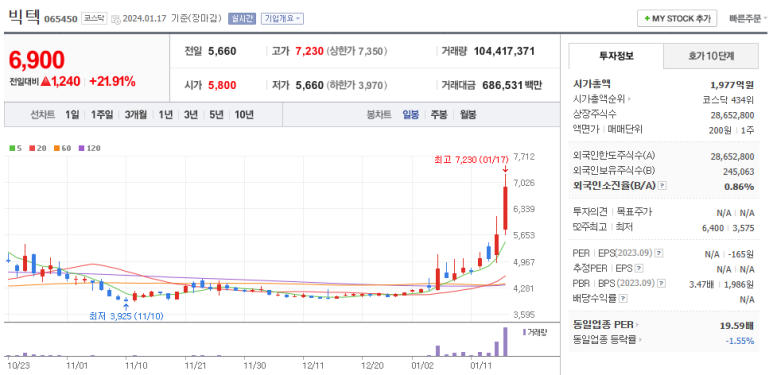This screenshot has height=375, width=773.
Task: Click the purple 거래량 volume legend
Action: point(535,332)
